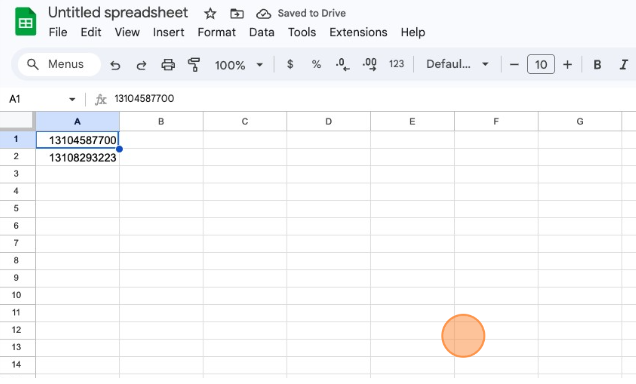Select row 2 header
Screen dimensions: 636x384
click(x=17, y=157)
